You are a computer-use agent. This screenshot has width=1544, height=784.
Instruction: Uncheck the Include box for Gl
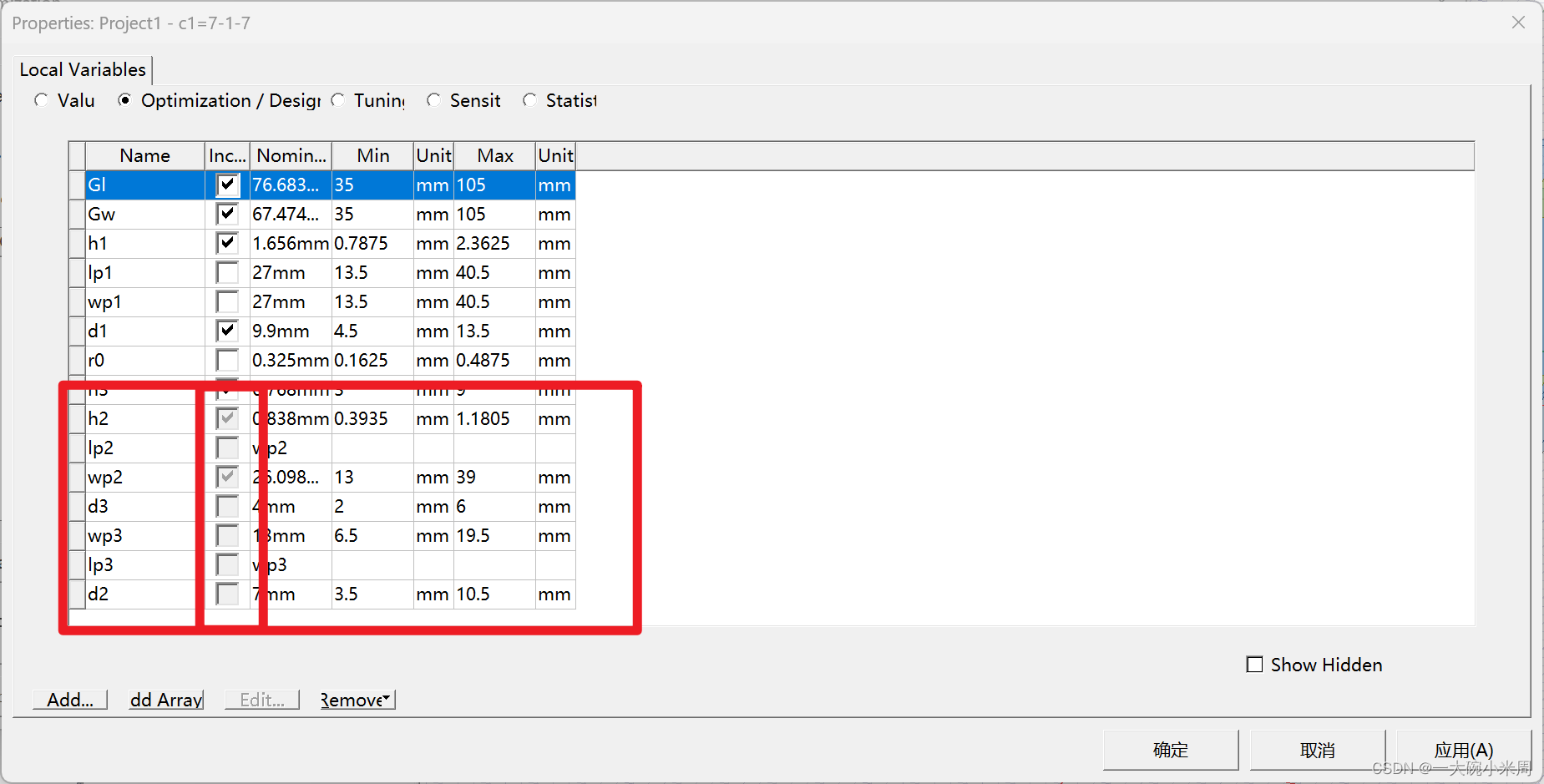pos(227,185)
